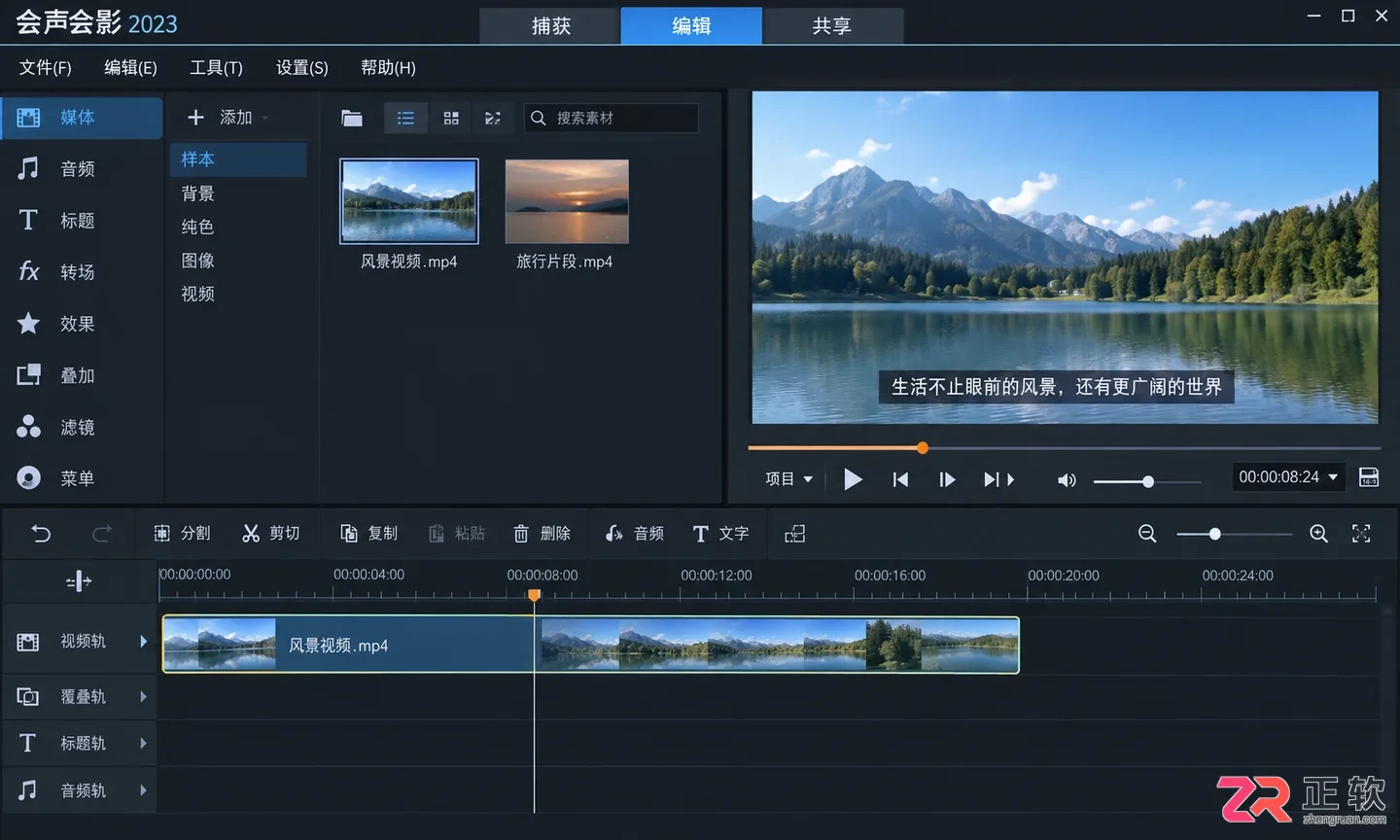Open the 添加 dropdown arrow
The image size is (1400, 840).
point(265,119)
